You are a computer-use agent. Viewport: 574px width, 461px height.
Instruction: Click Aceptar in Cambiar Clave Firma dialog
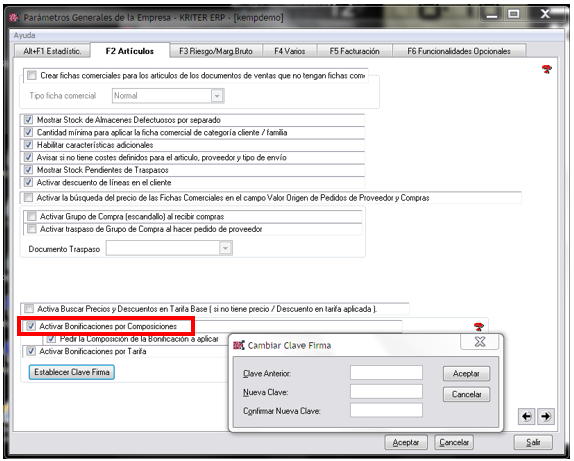(x=466, y=373)
